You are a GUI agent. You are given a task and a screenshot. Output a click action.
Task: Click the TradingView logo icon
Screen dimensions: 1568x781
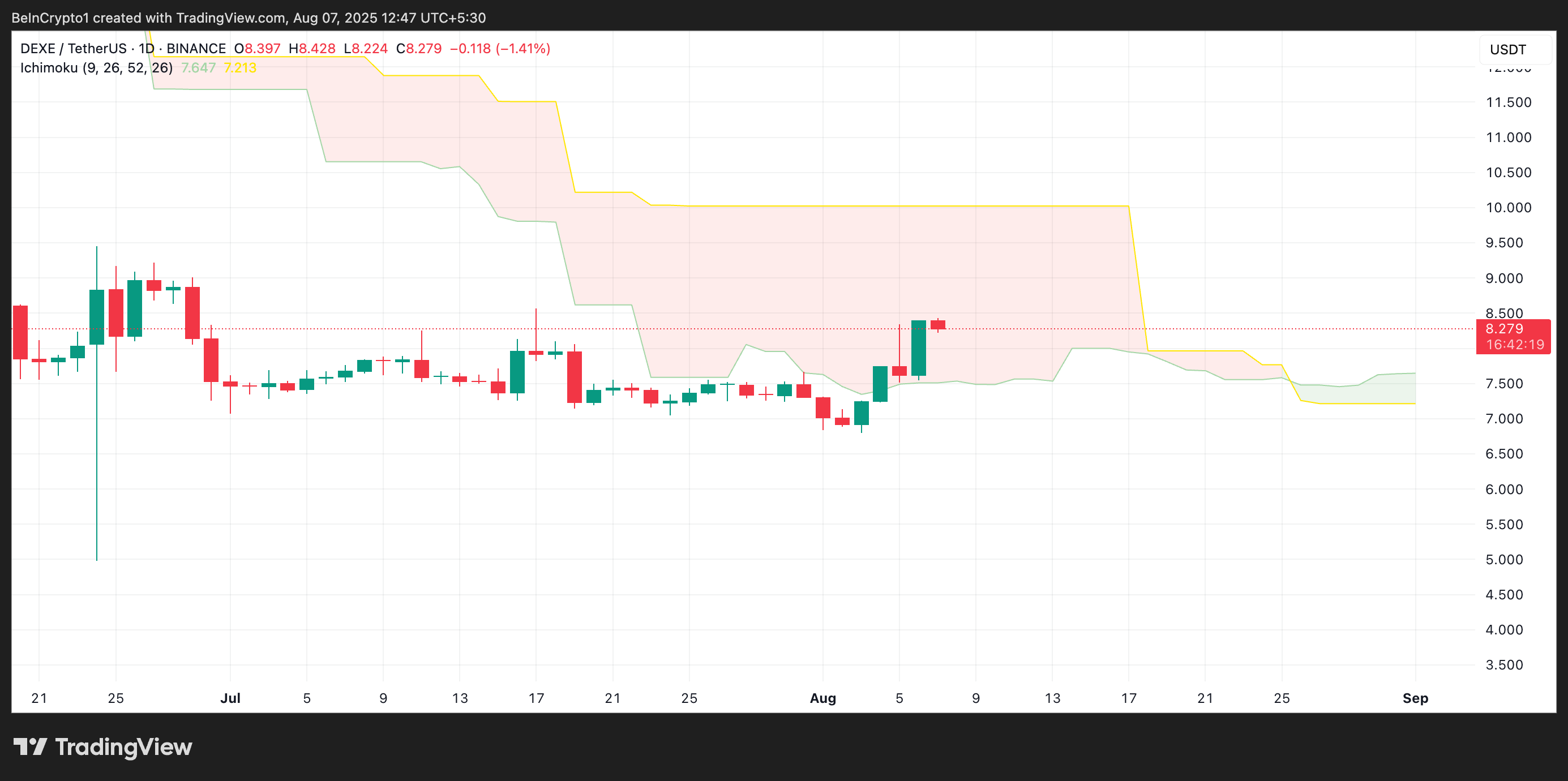[30, 746]
